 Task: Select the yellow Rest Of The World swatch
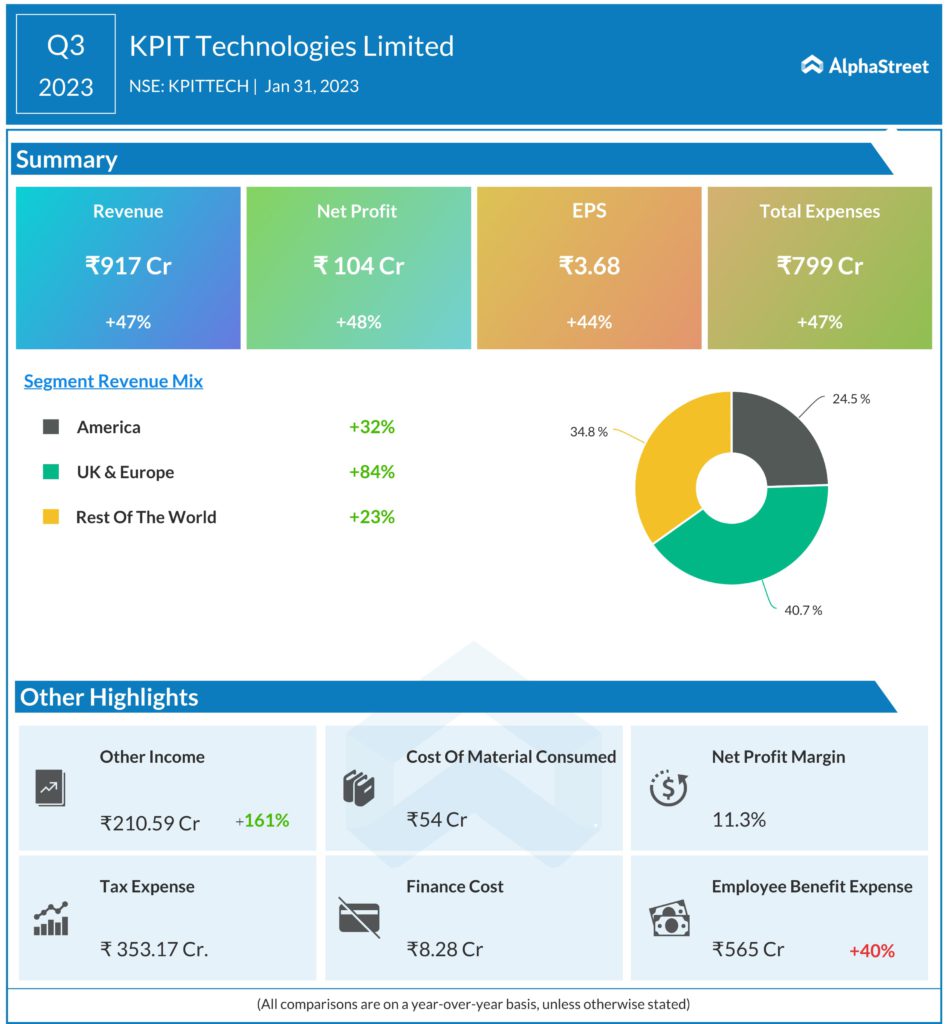[x=50, y=517]
